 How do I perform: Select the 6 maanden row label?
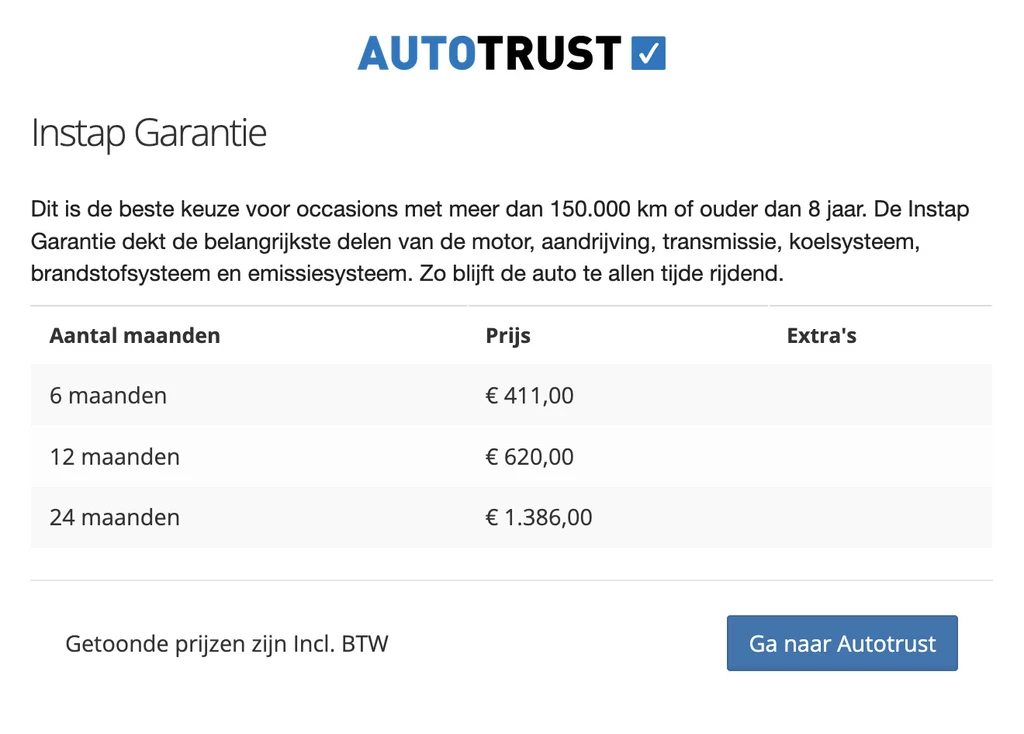[x=108, y=396]
